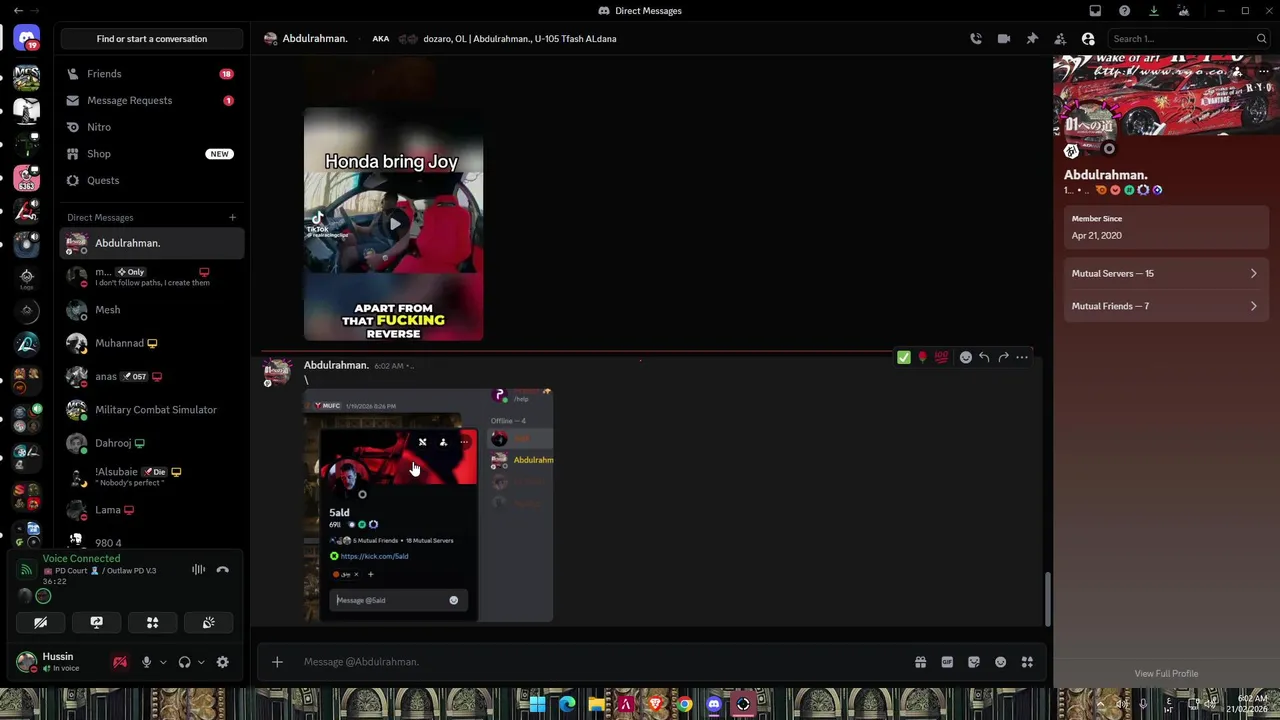This screenshot has width=1280, height=720.
Task: Reply to the message arrow icon
Action: 984,357
